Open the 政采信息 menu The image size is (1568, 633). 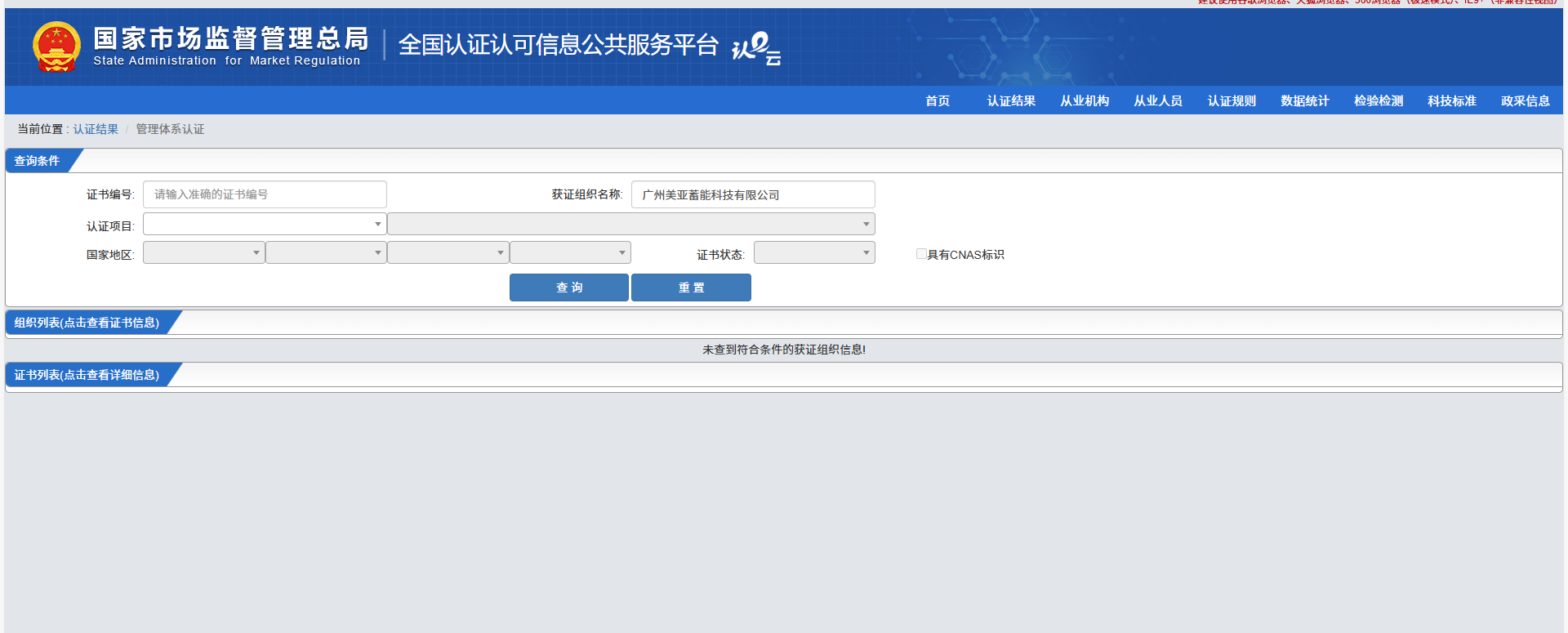pyautogui.click(x=1526, y=101)
